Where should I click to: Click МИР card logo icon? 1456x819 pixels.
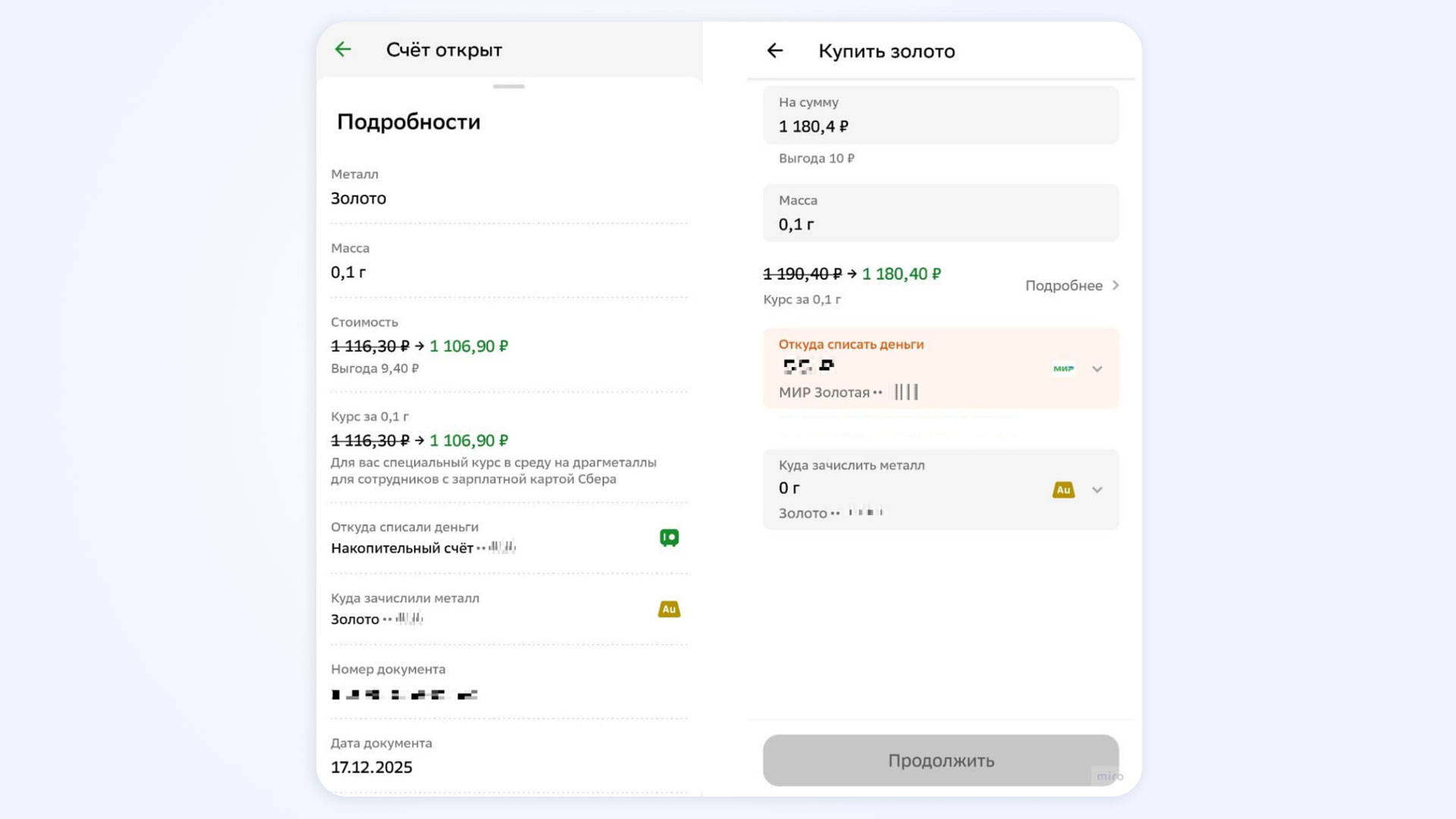[x=1063, y=369]
